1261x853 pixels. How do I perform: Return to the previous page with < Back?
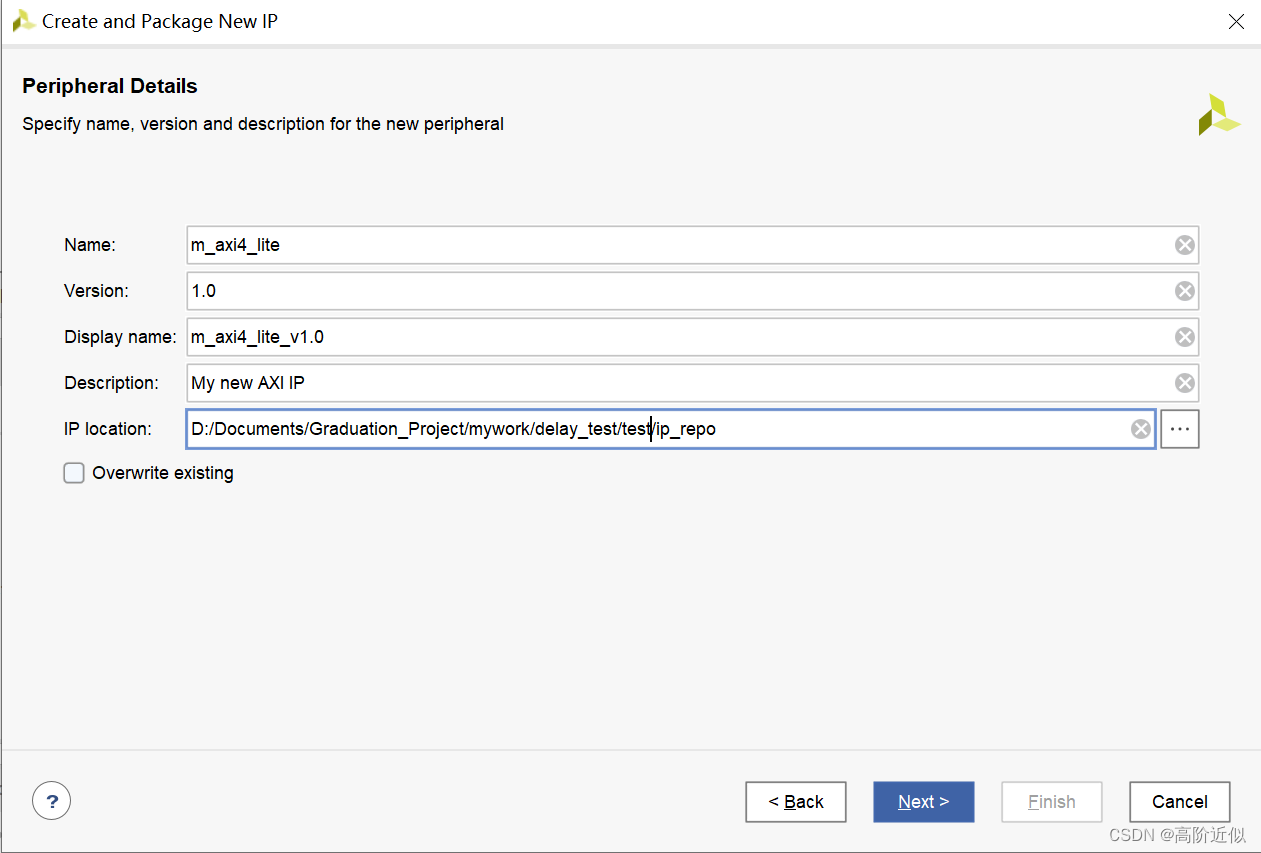[x=796, y=802]
